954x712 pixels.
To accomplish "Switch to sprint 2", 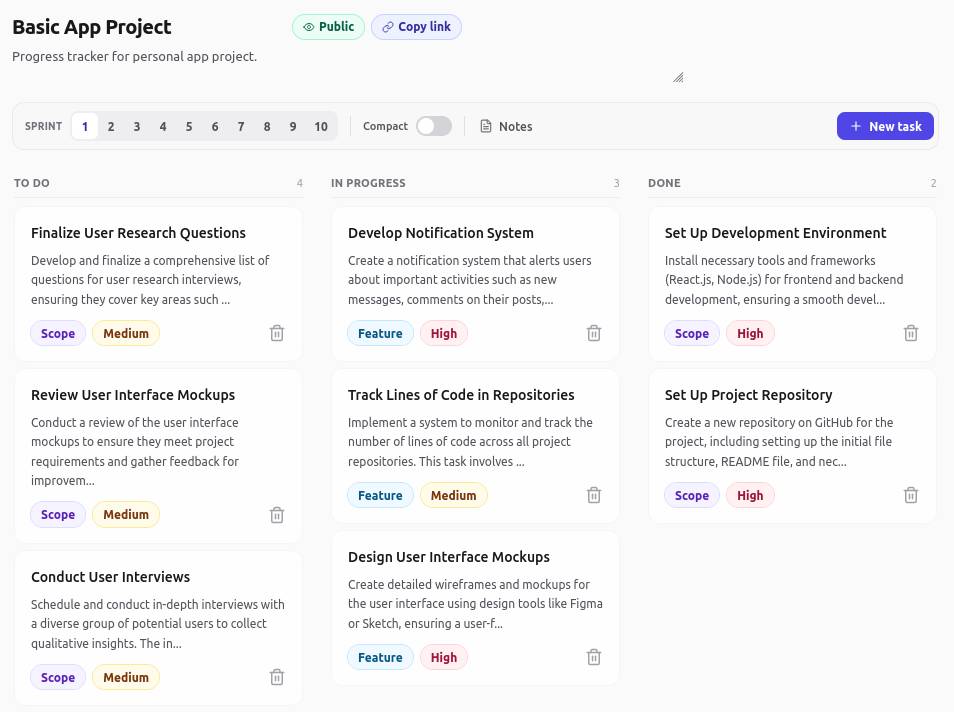I will [x=111, y=127].
